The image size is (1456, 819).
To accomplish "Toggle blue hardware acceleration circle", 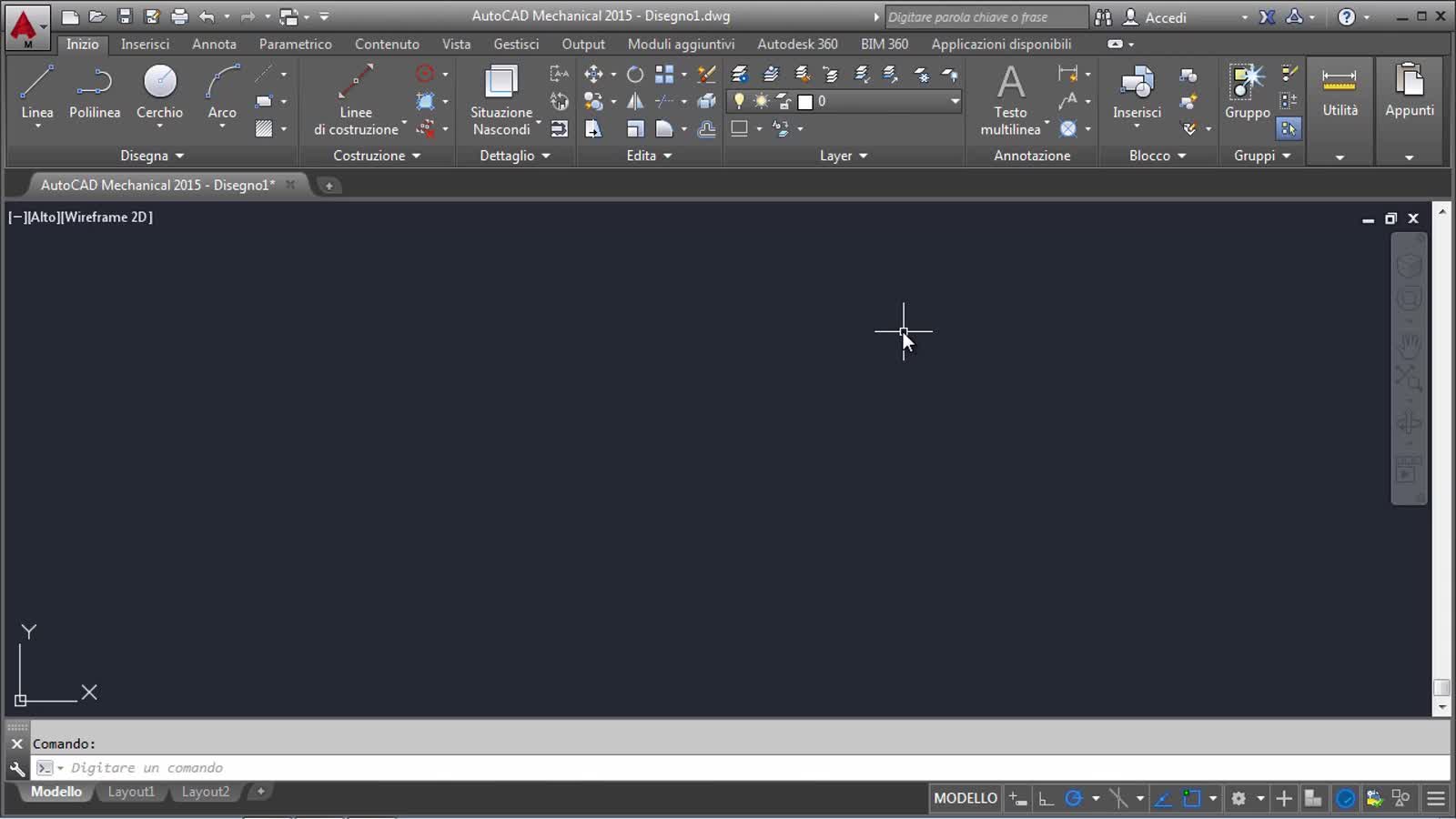I will pos(1345,799).
